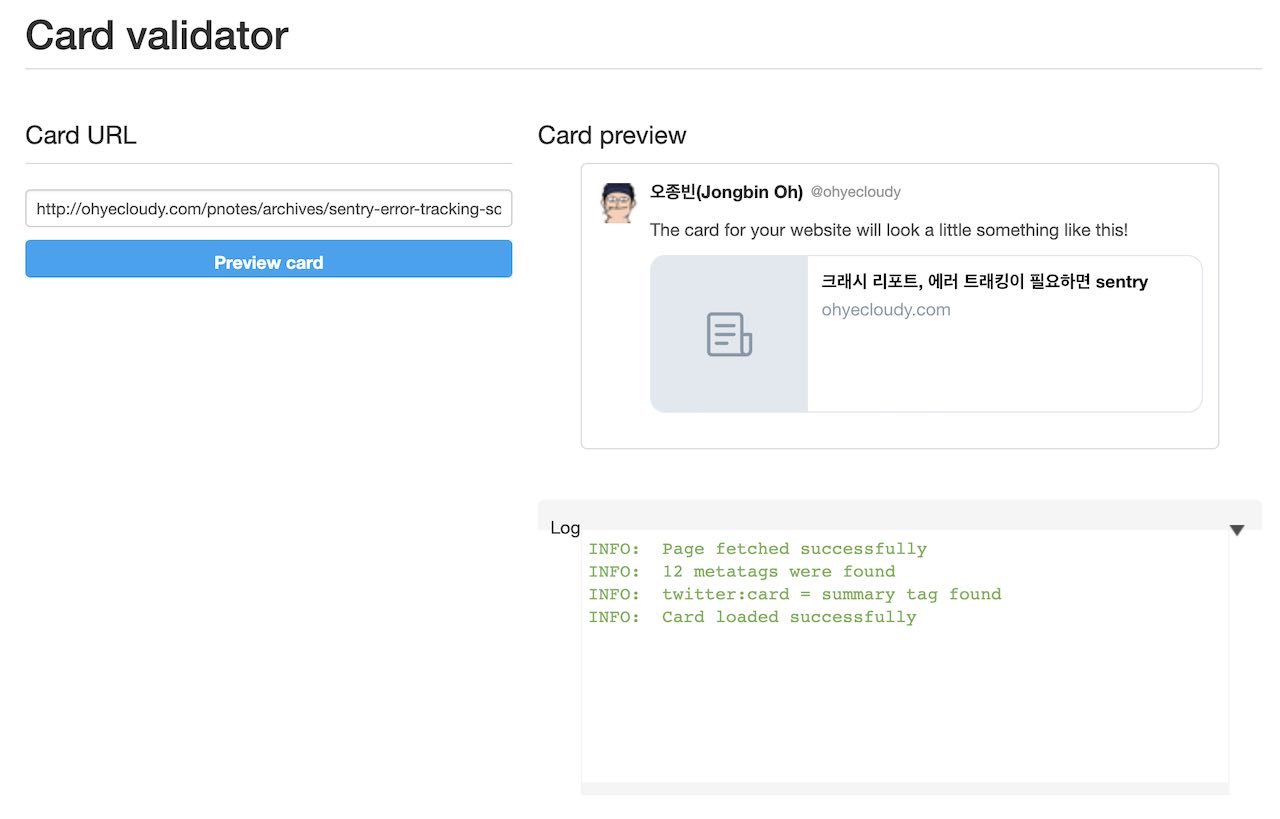Click the Card URL section label
This screenshot has width=1280, height=819.
(x=81, y=136)
